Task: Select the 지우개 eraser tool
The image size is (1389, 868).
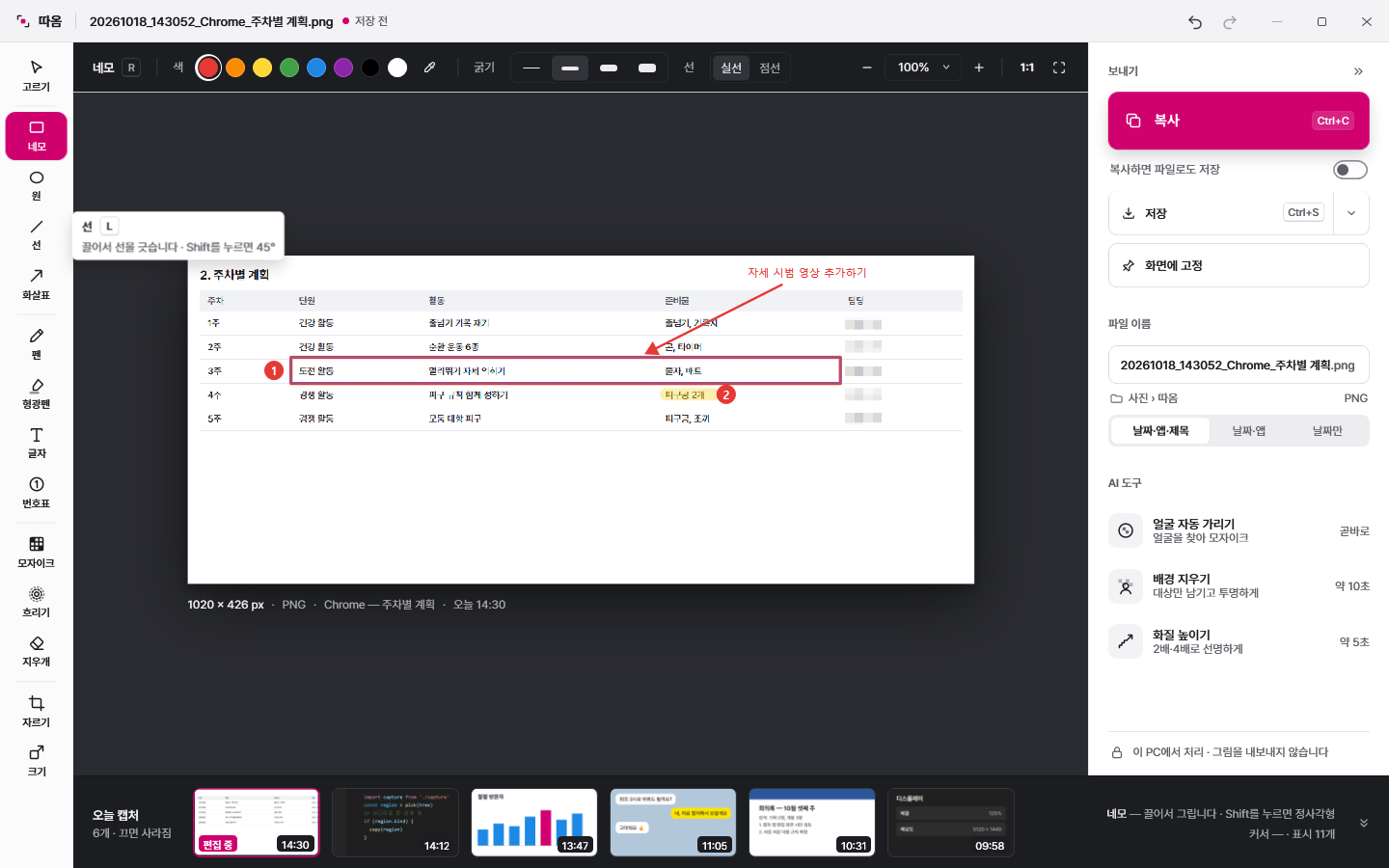Action: (x=37, y=651)
